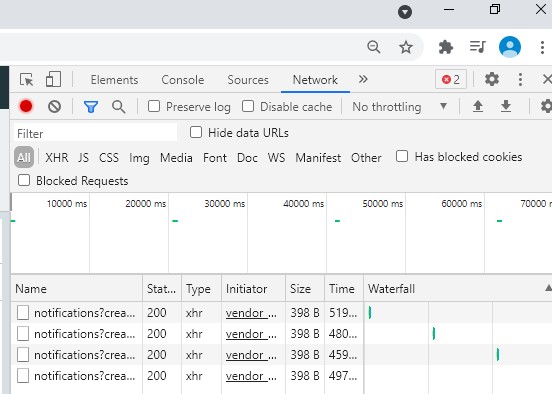
Task: Check the Disable cache checkbox
Action: [x=248, y=106]
